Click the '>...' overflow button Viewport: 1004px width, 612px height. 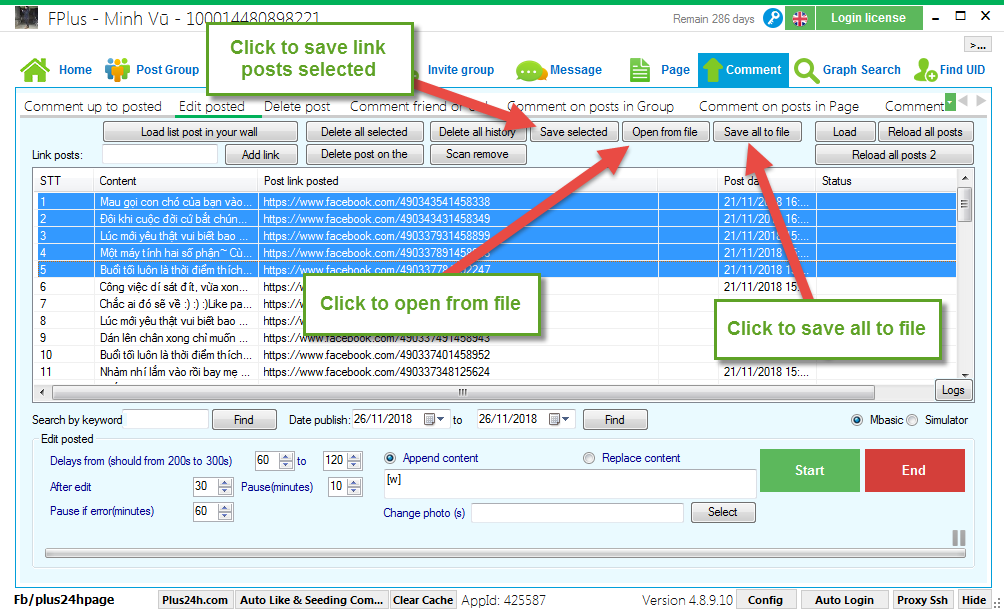[977, 45]
